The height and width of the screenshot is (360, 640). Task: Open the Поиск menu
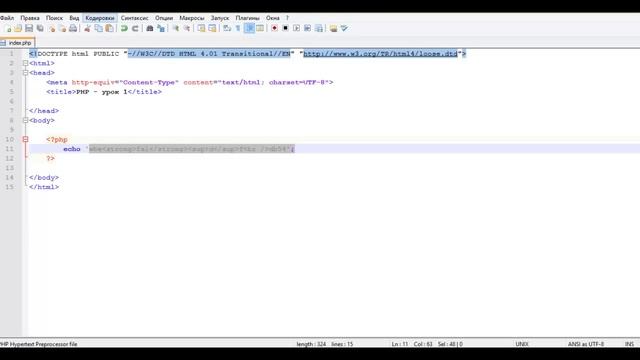pos(54,18)
